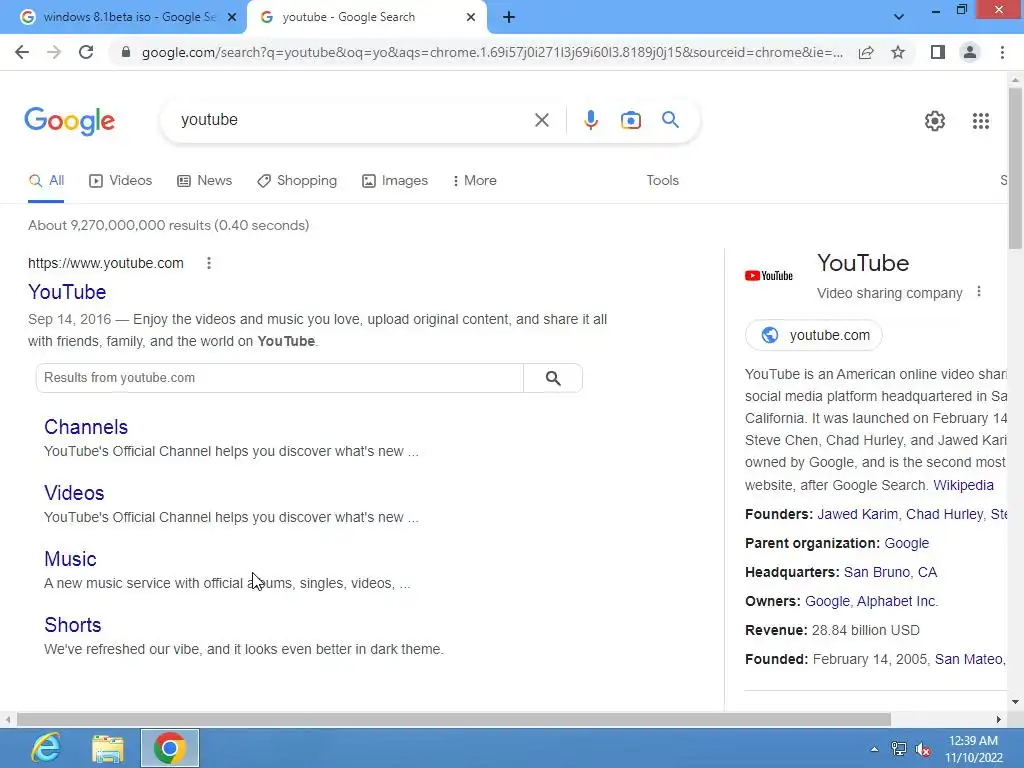Search within youtube.com using the magnifier button
Image resolution: width=1024 pixels, height=768 pixels.
tap(552, 378)
